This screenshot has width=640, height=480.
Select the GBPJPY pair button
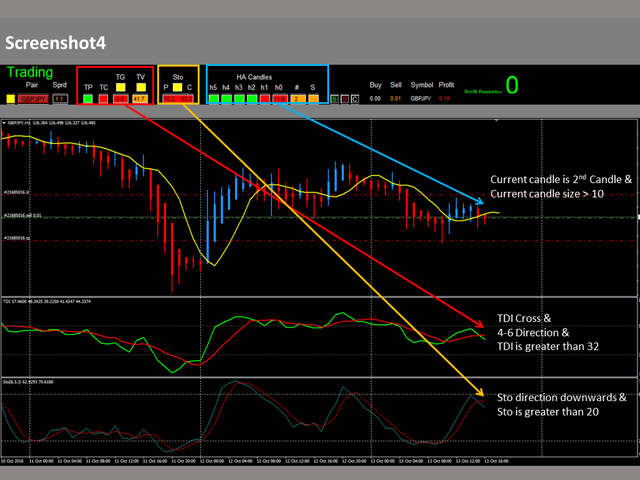(x=33, y=99)
